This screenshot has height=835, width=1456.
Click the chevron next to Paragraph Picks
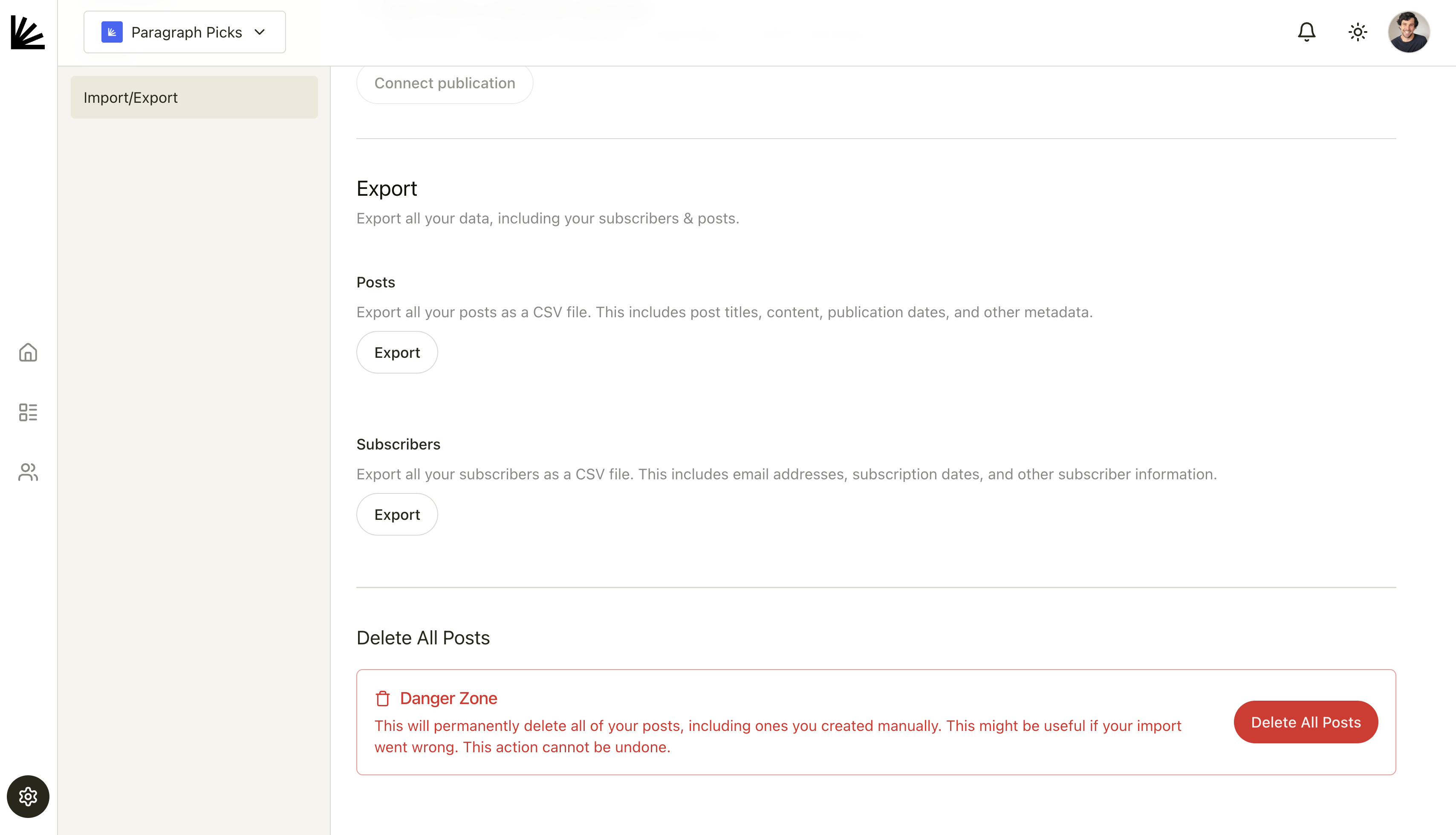click(260, 32)
